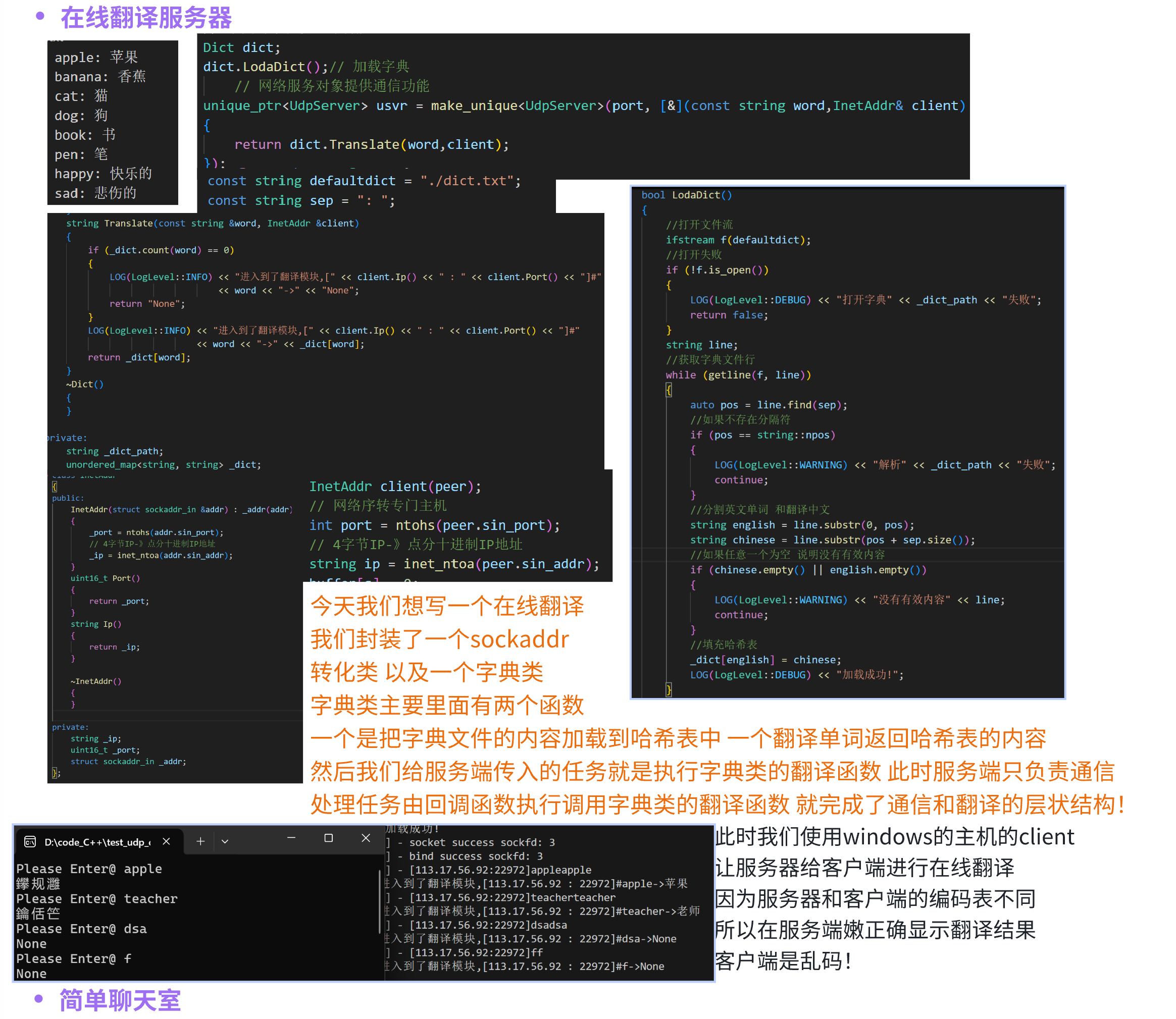Click the 简单聊天室 heading
Viewport: 1176px width, 1019px height.
pyautogui.click(x=120, y=1002)
